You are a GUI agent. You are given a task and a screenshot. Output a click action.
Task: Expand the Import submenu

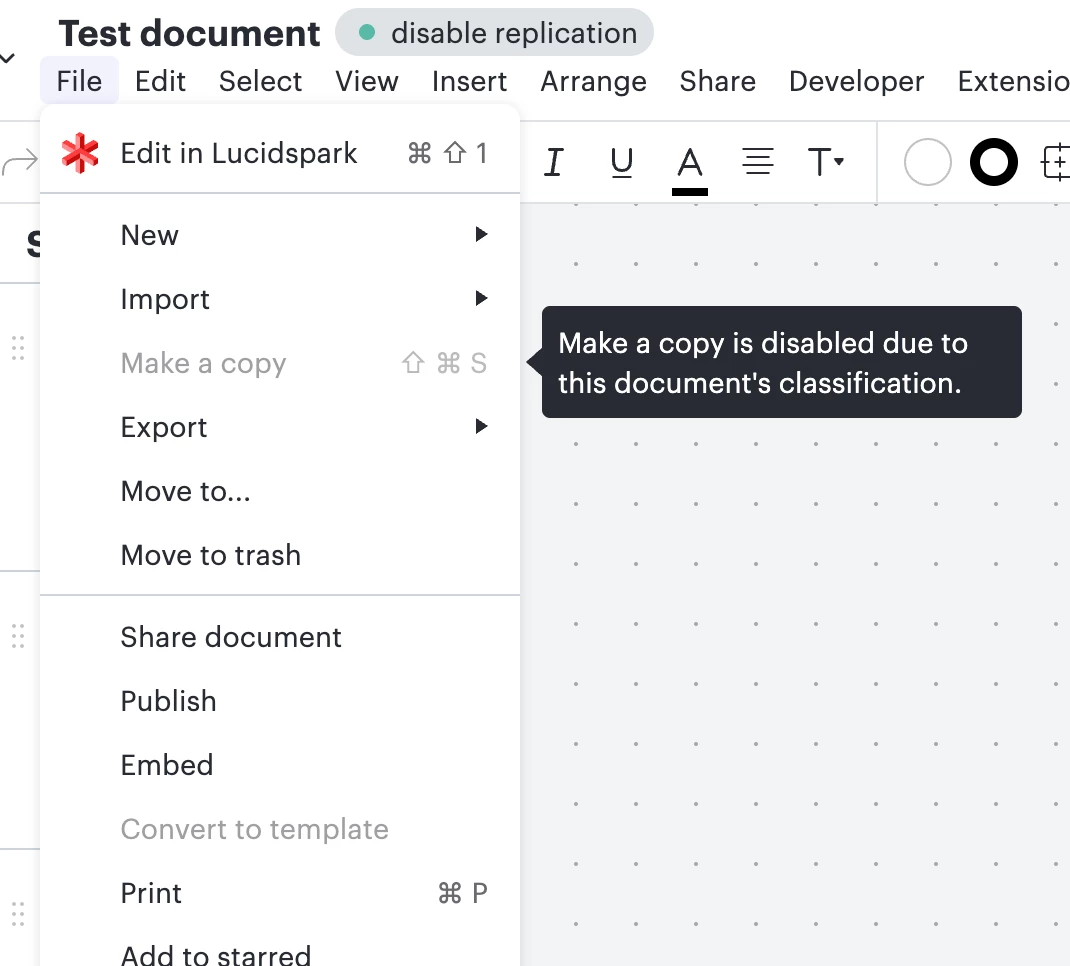280,299
